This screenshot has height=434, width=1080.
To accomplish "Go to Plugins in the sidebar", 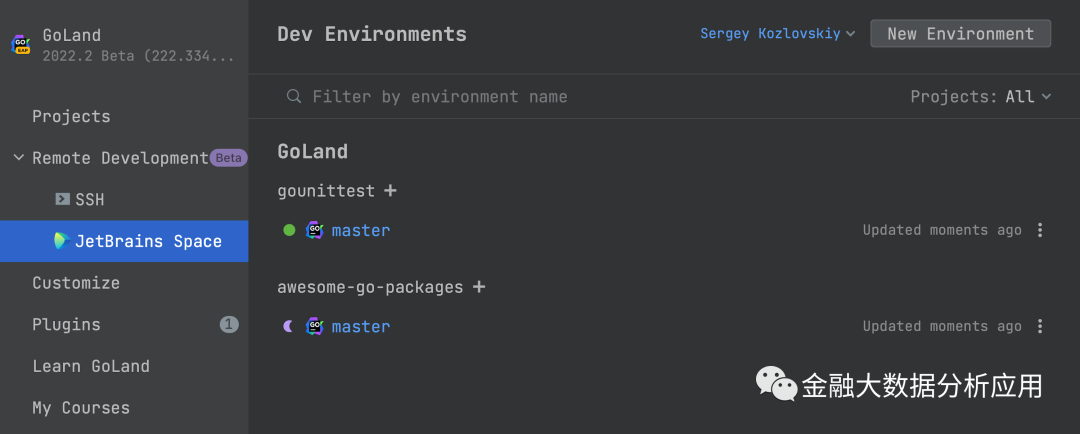I will point(66,324).
